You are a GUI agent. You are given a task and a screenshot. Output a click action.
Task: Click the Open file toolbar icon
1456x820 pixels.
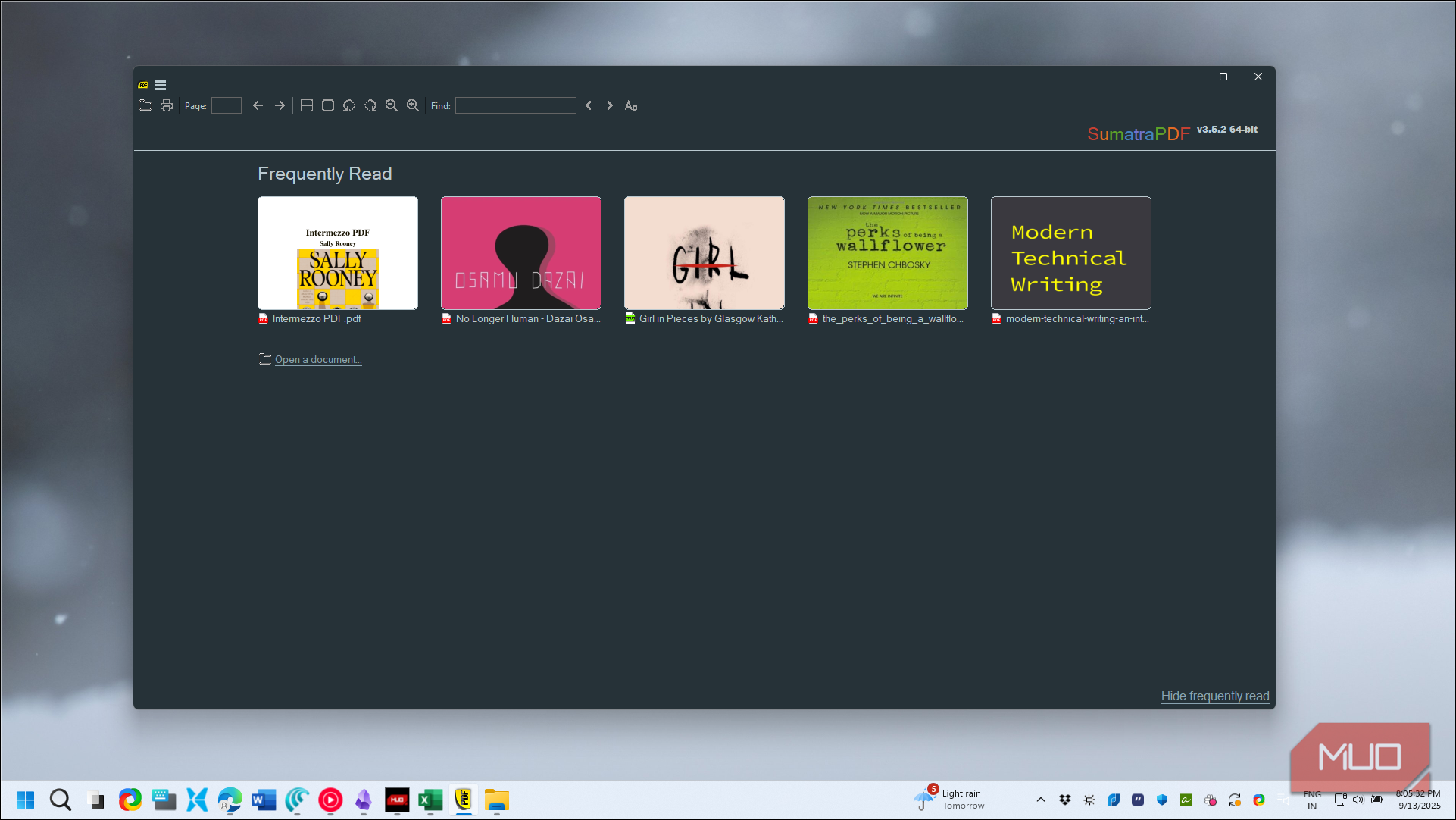(x=145, y=105)
